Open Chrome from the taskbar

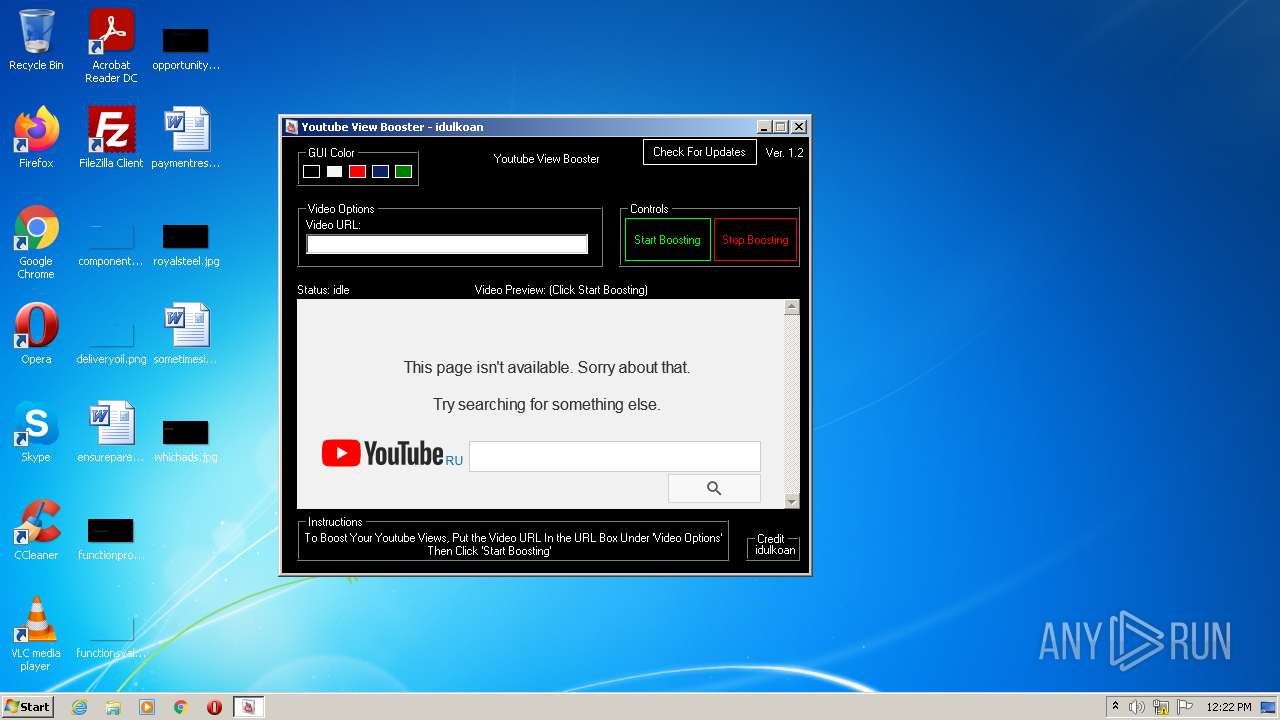click(181, 707)
